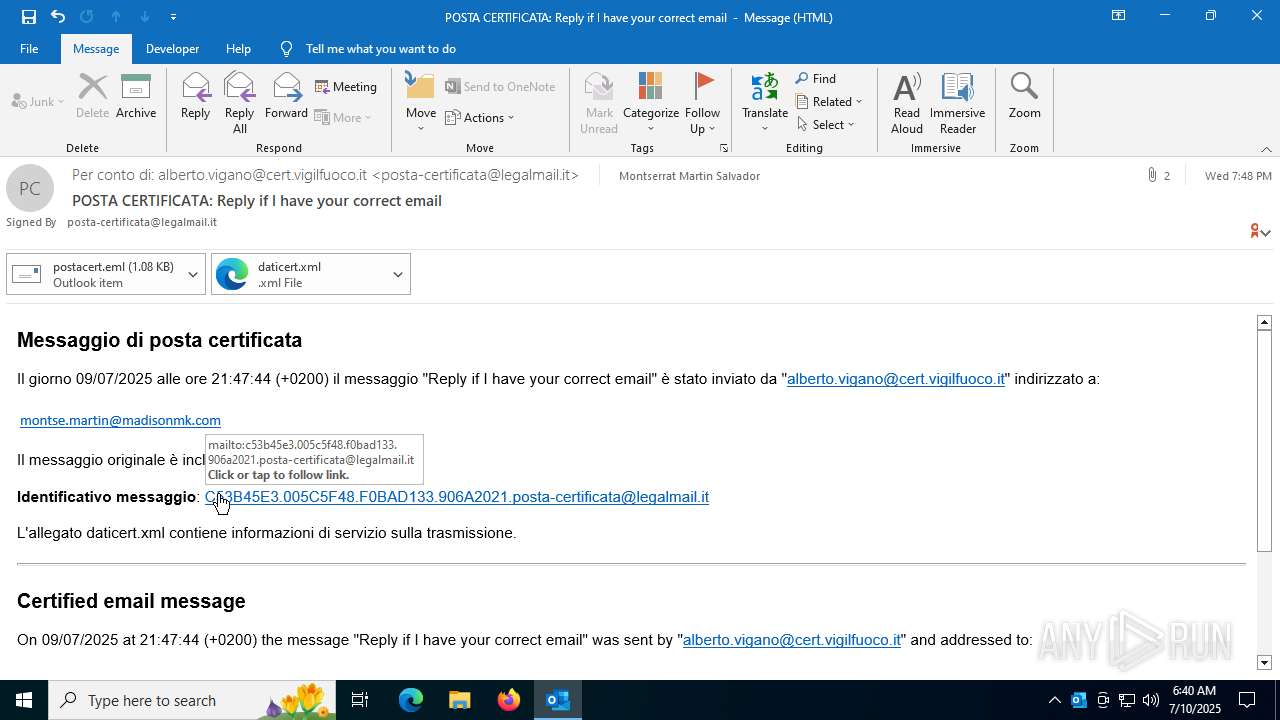Click the Reply All button
Viewport: 1280px width, 720px height.
pos(240,103)
